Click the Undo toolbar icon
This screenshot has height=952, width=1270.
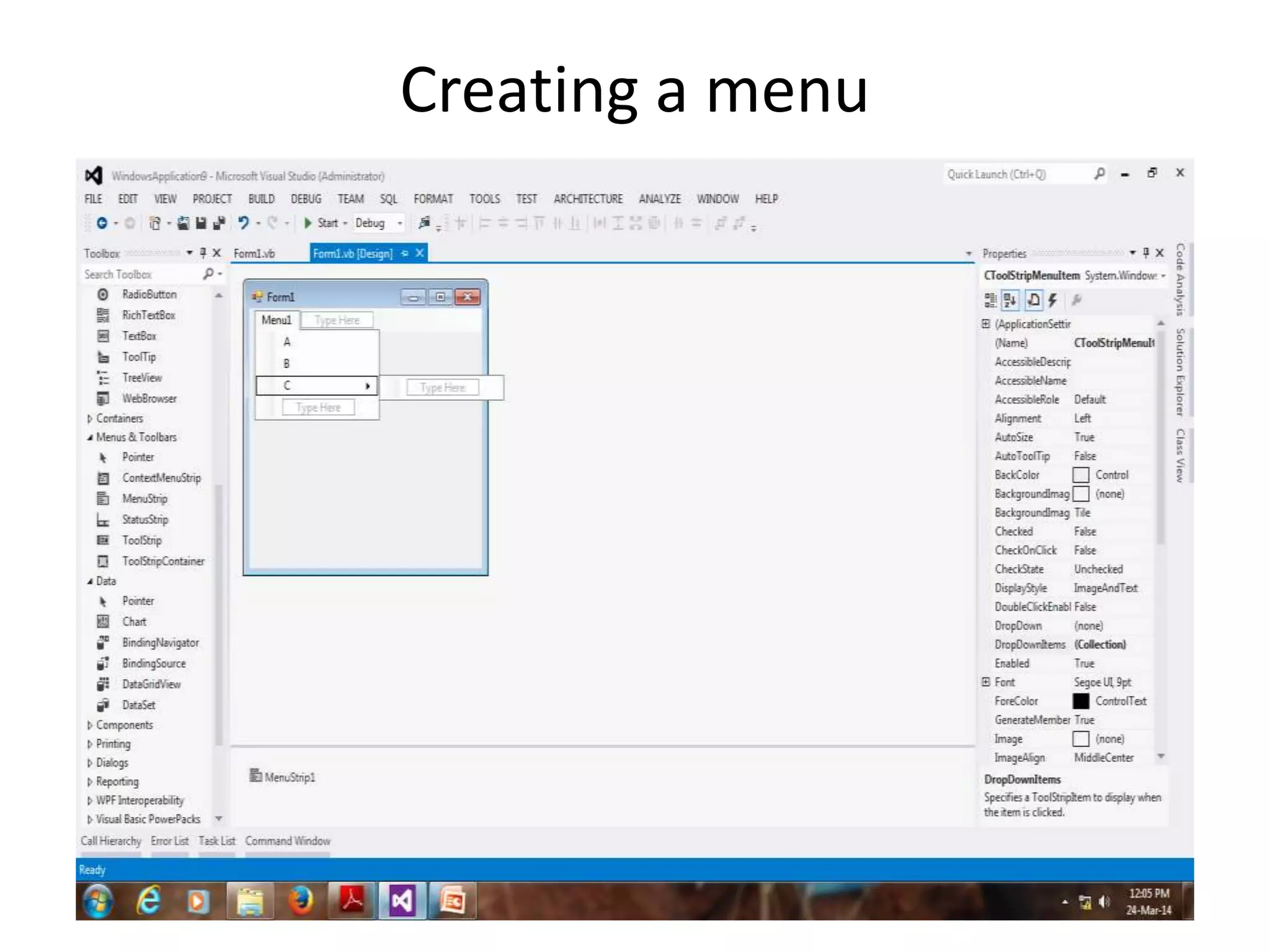(243, 223)
